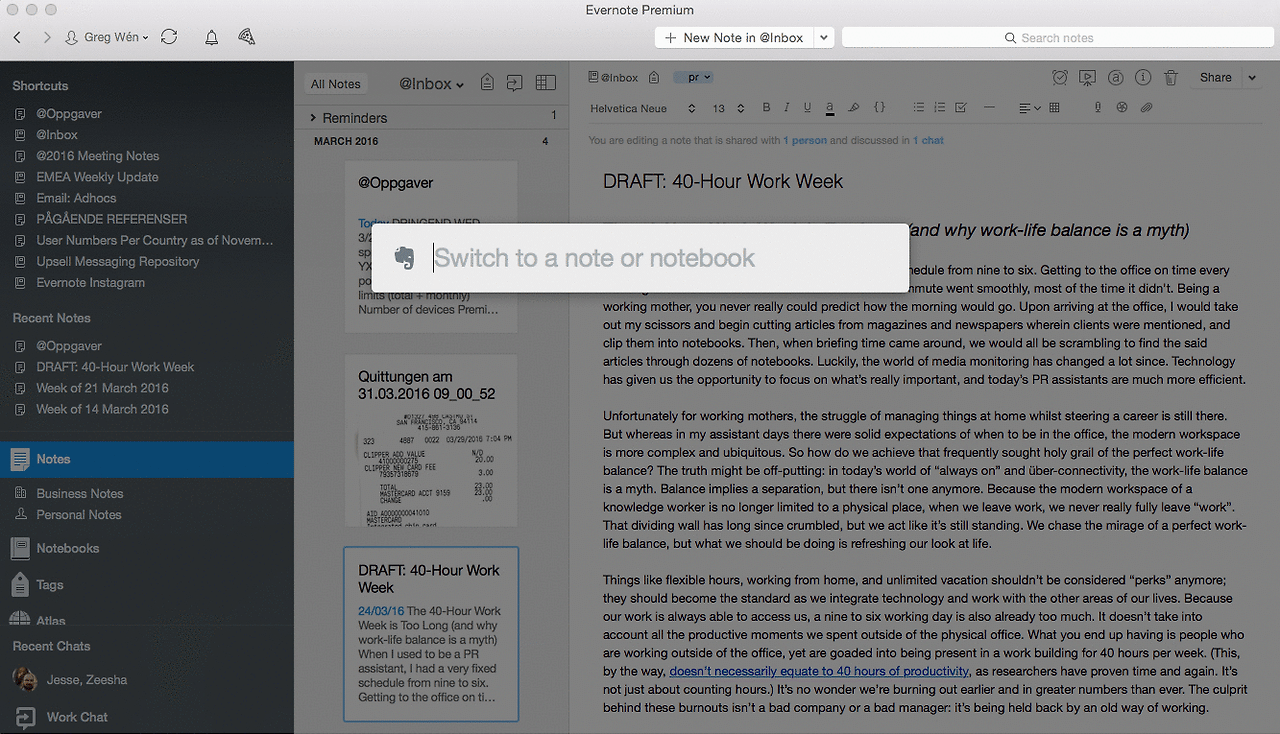1280x734 pixels.
Task: Go forward with the forward arrow
Action: 46,37
